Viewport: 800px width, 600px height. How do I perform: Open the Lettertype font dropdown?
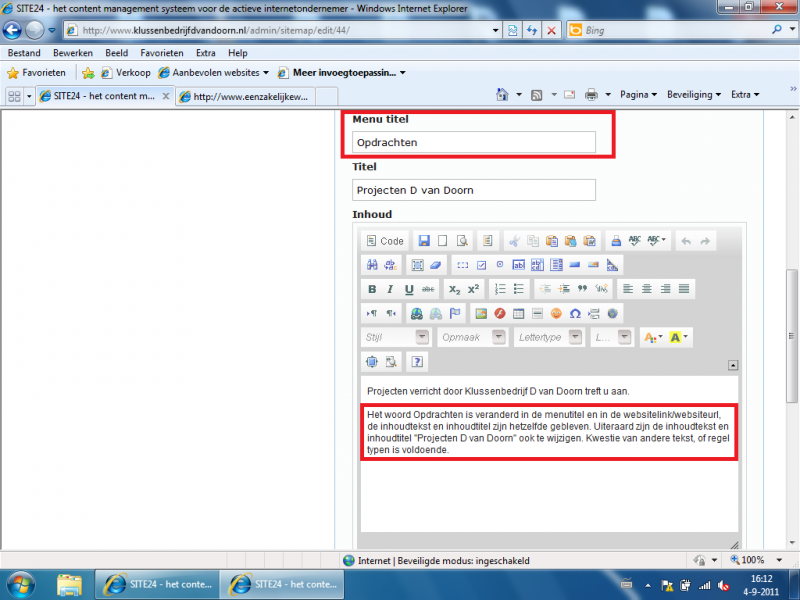pyautogui.click(x=548, y=337)
